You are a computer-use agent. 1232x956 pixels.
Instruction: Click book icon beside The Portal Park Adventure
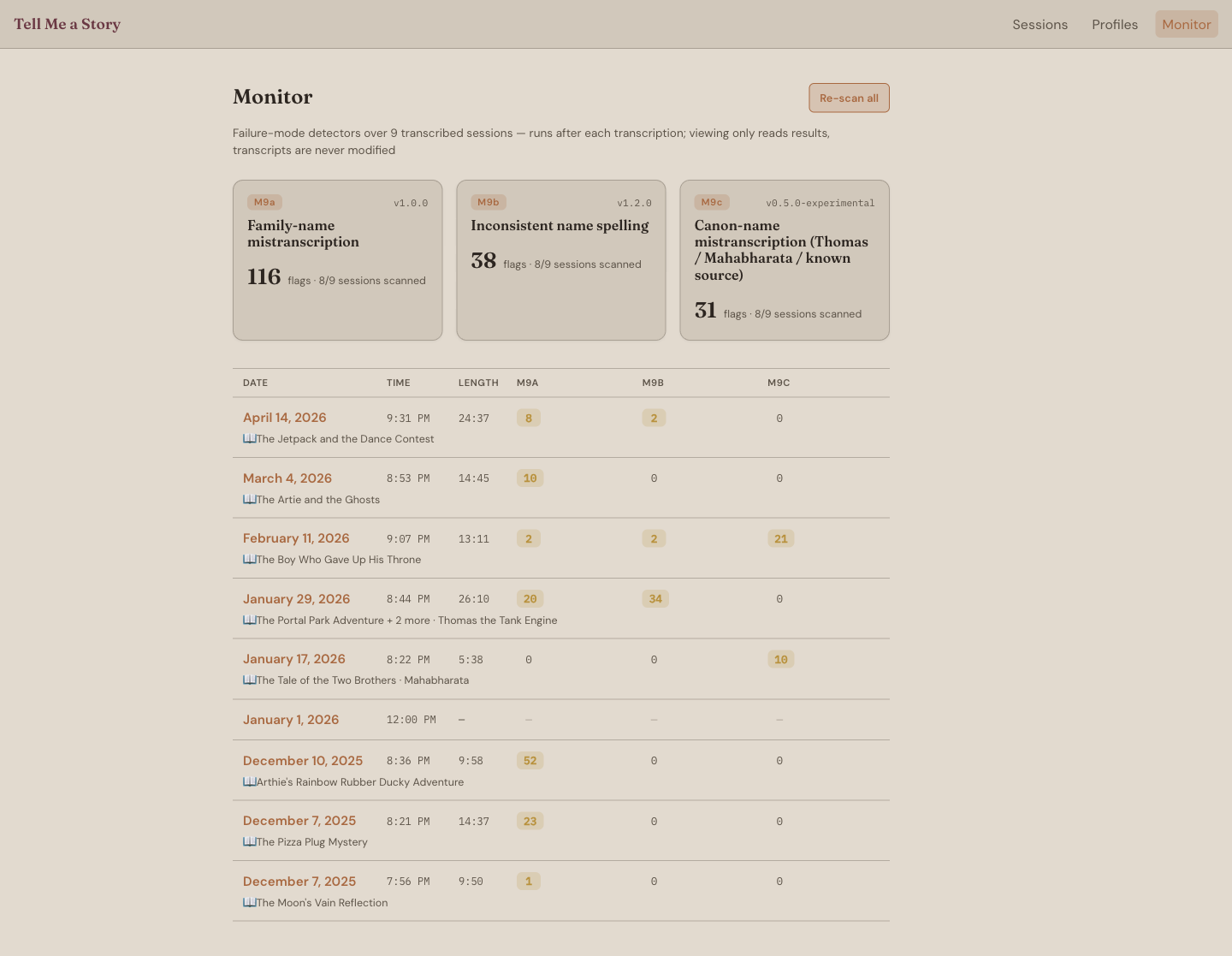pos(249,621)
